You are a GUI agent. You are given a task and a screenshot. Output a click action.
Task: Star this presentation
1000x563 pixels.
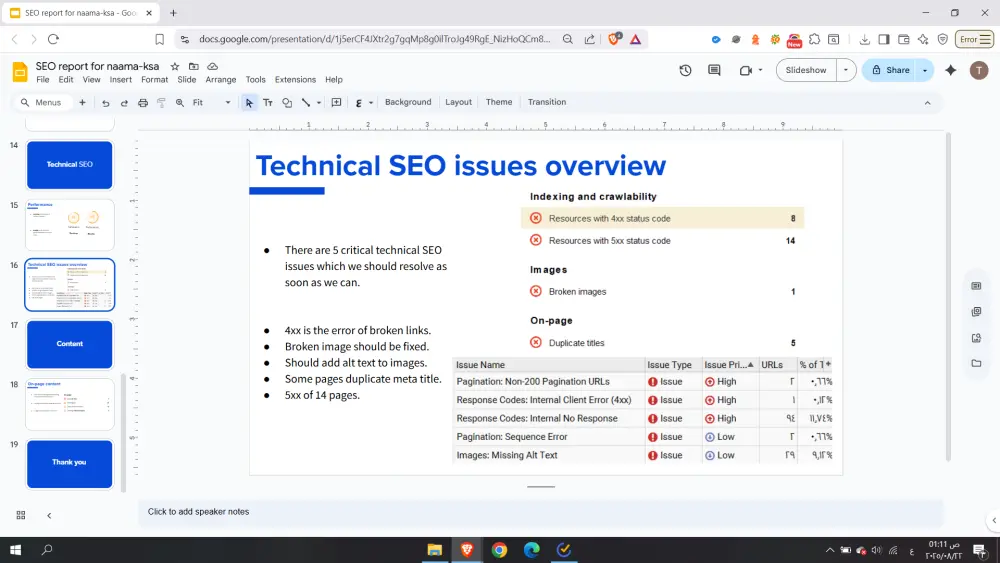[175, 66]
